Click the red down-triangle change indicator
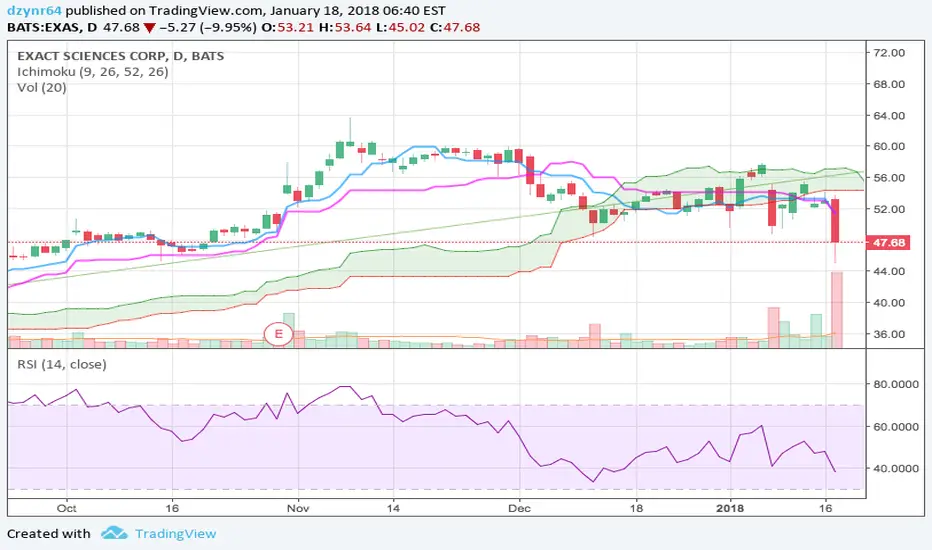The image size is (932, 550). coord(149,28)
